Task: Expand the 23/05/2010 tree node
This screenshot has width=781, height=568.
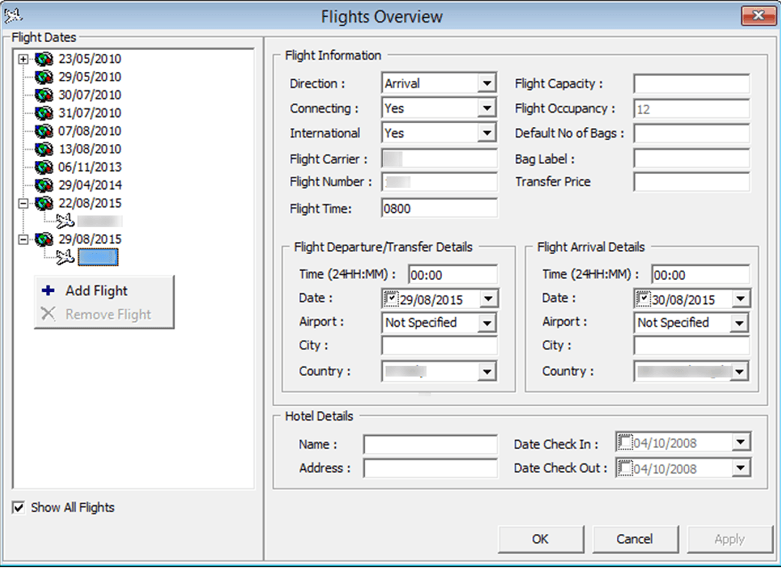Action: click(23, 59)
